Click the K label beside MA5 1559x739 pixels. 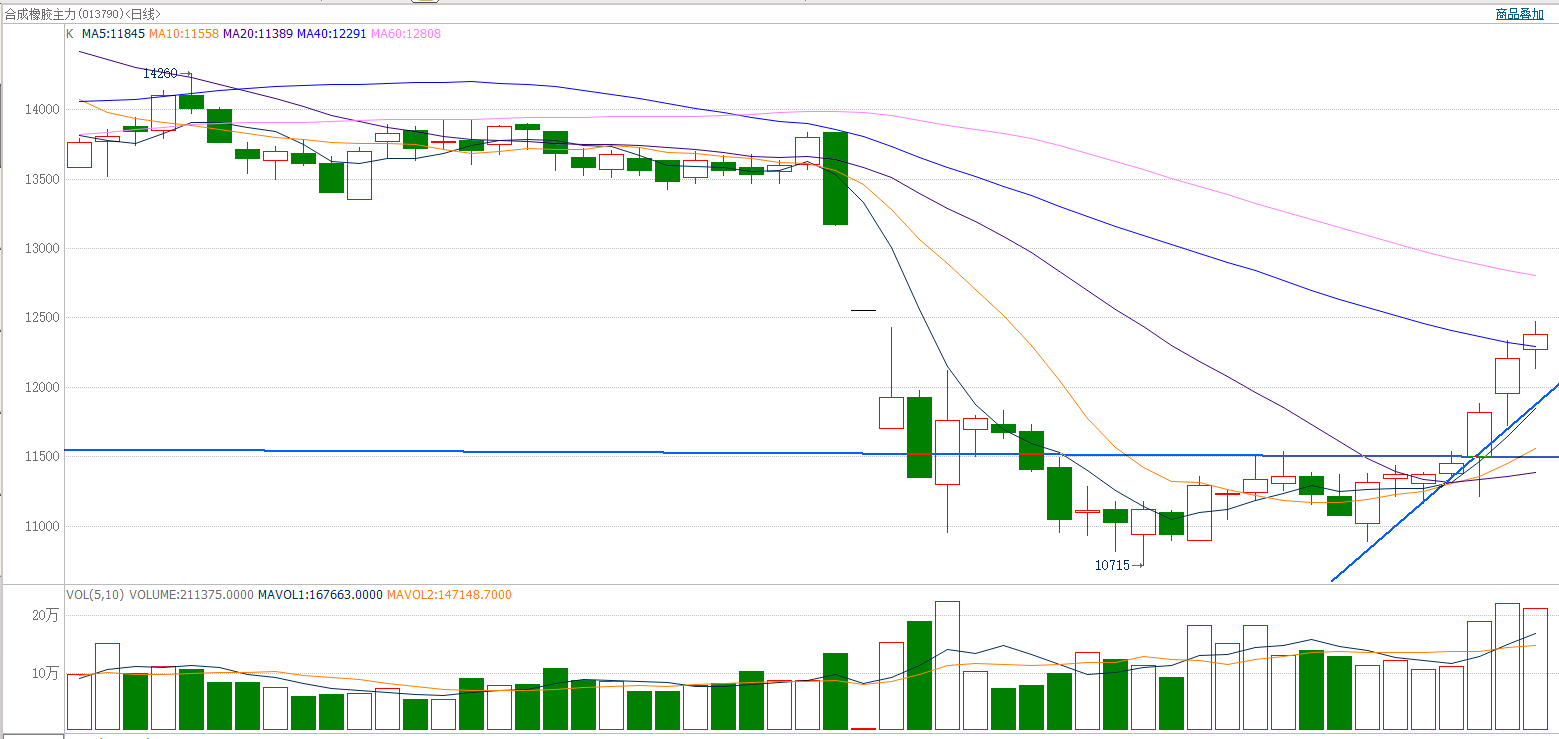pos(70,34)
